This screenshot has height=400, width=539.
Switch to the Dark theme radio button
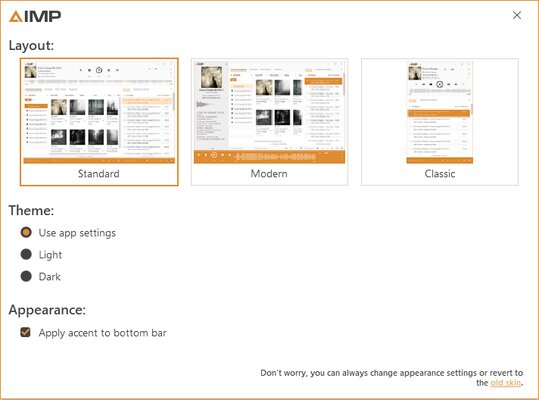pos(26,276)
